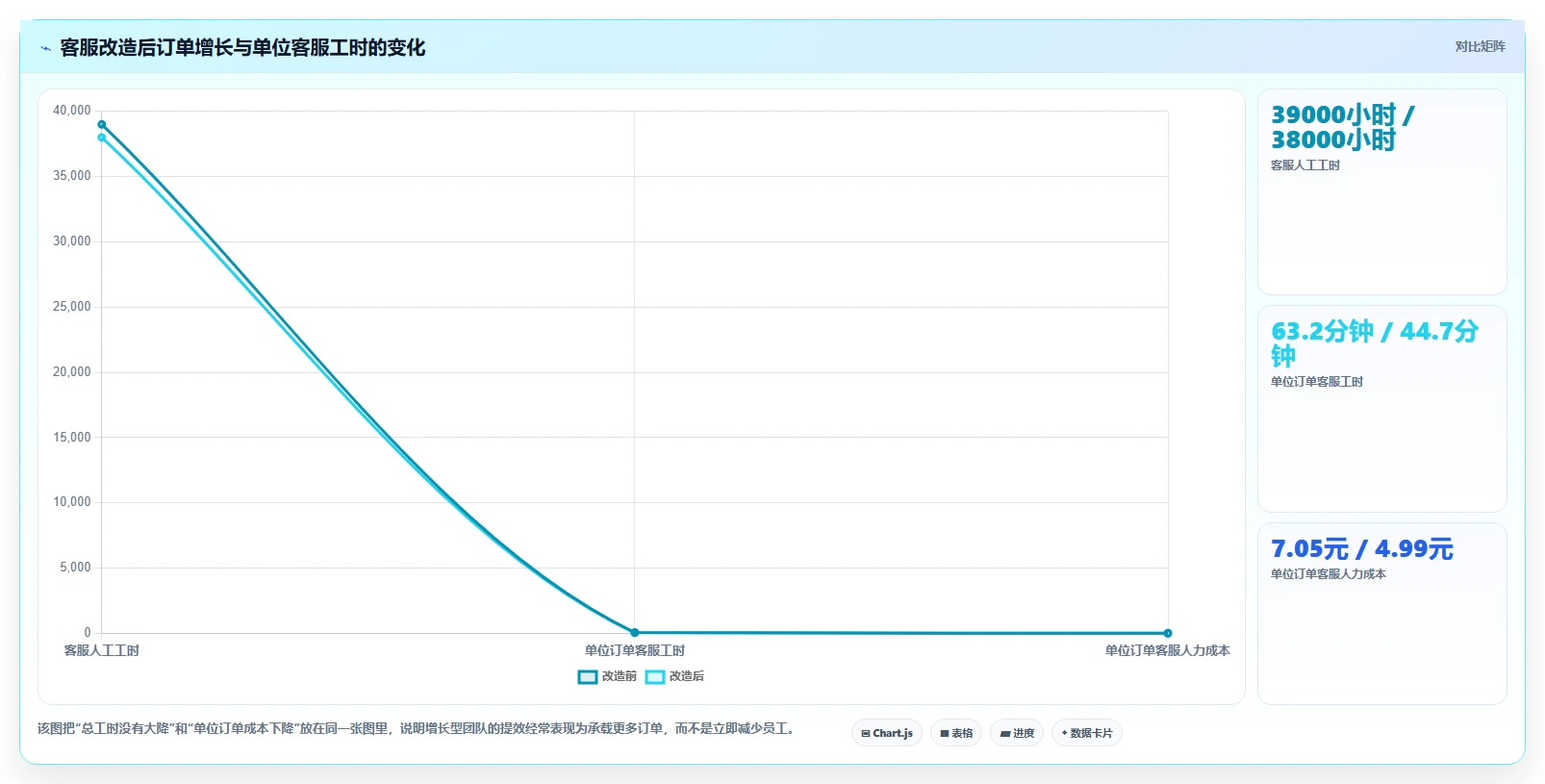This screenshot has height=784, width=1545.
Task: Click the footer description starting 该图把
Action: point(417,729)
